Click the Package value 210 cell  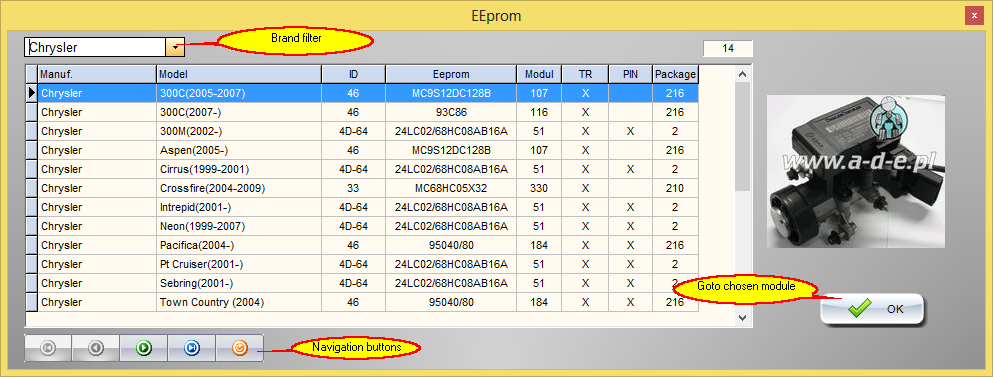click(675, 188)
